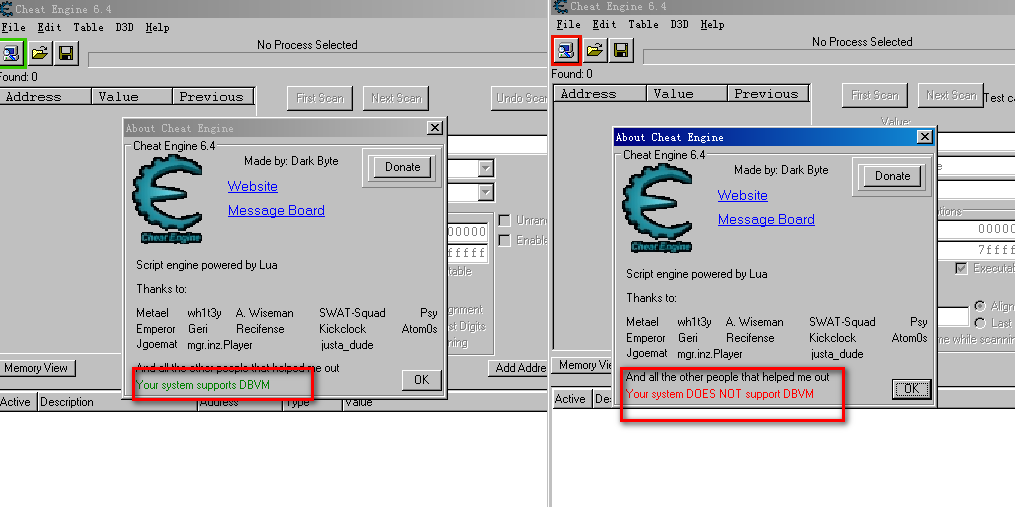Click process progress bar in left window
Image resolution: width=1015 pixels, height=507 pixels.
[318, 60]
